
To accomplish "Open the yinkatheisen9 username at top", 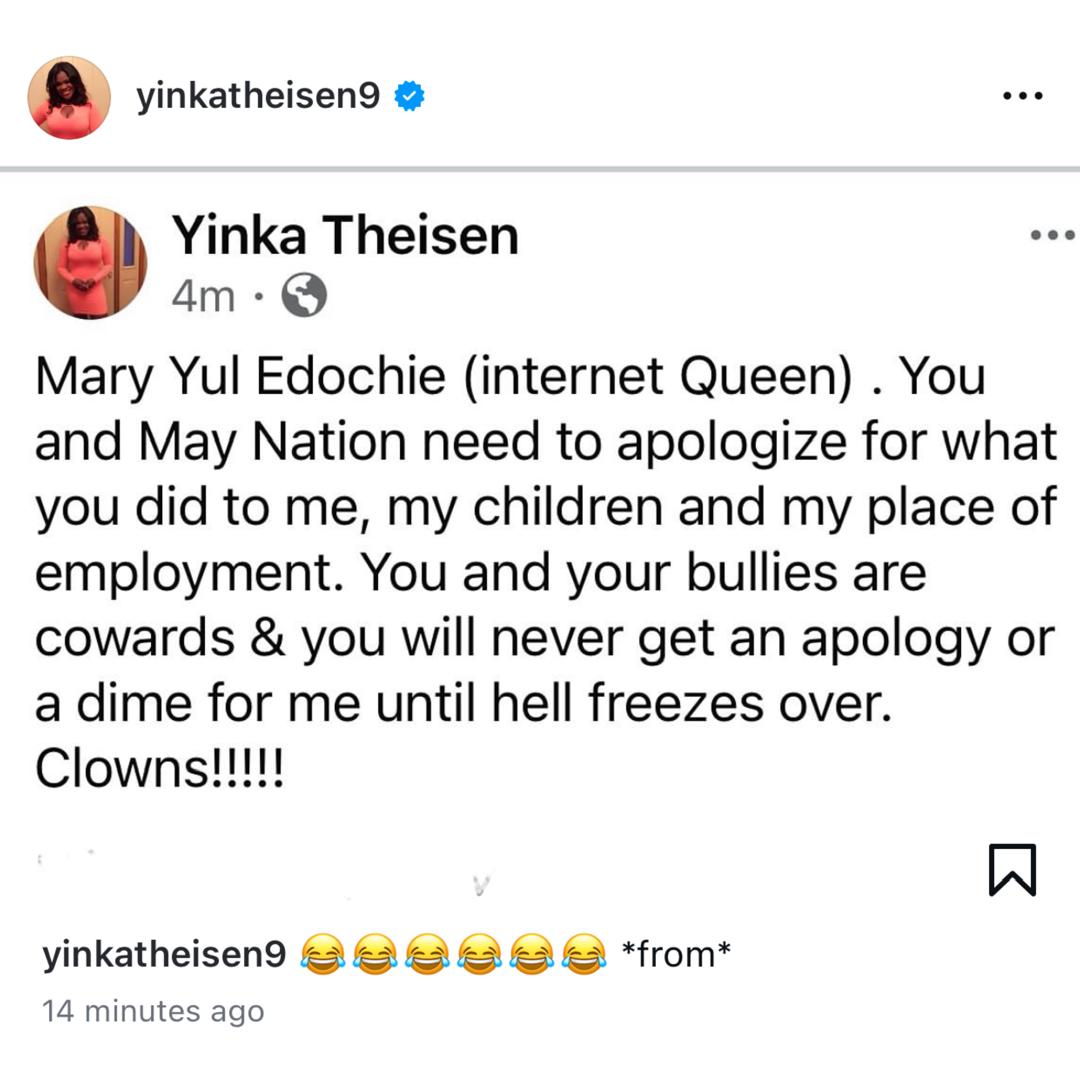I will 258,95.
